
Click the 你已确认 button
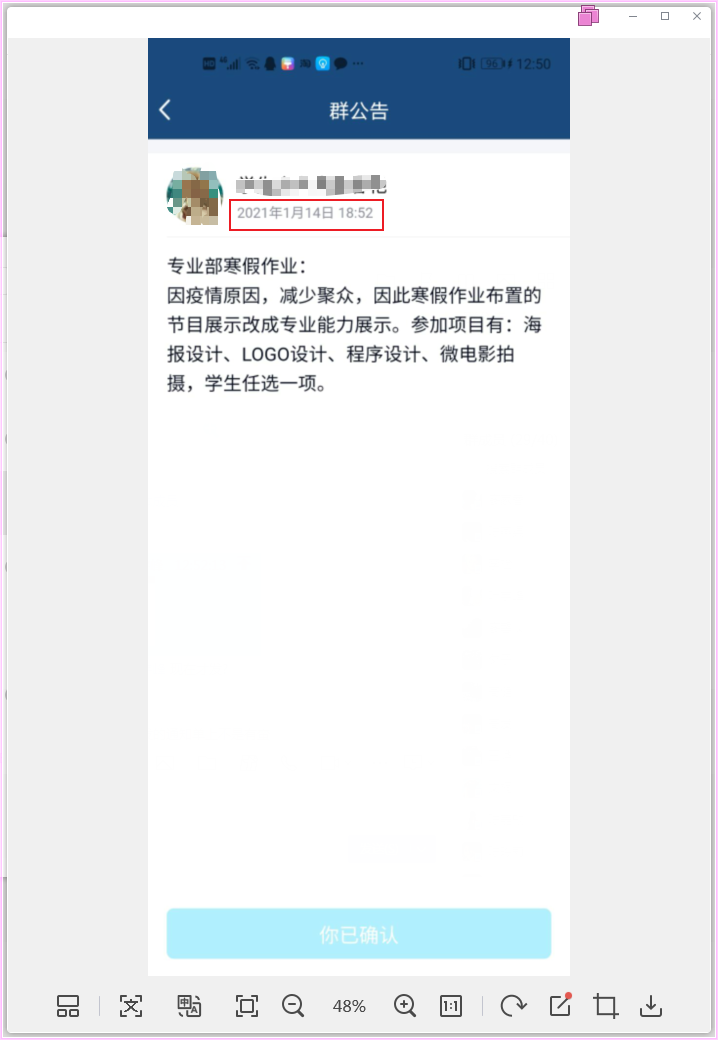click(359, 934)
